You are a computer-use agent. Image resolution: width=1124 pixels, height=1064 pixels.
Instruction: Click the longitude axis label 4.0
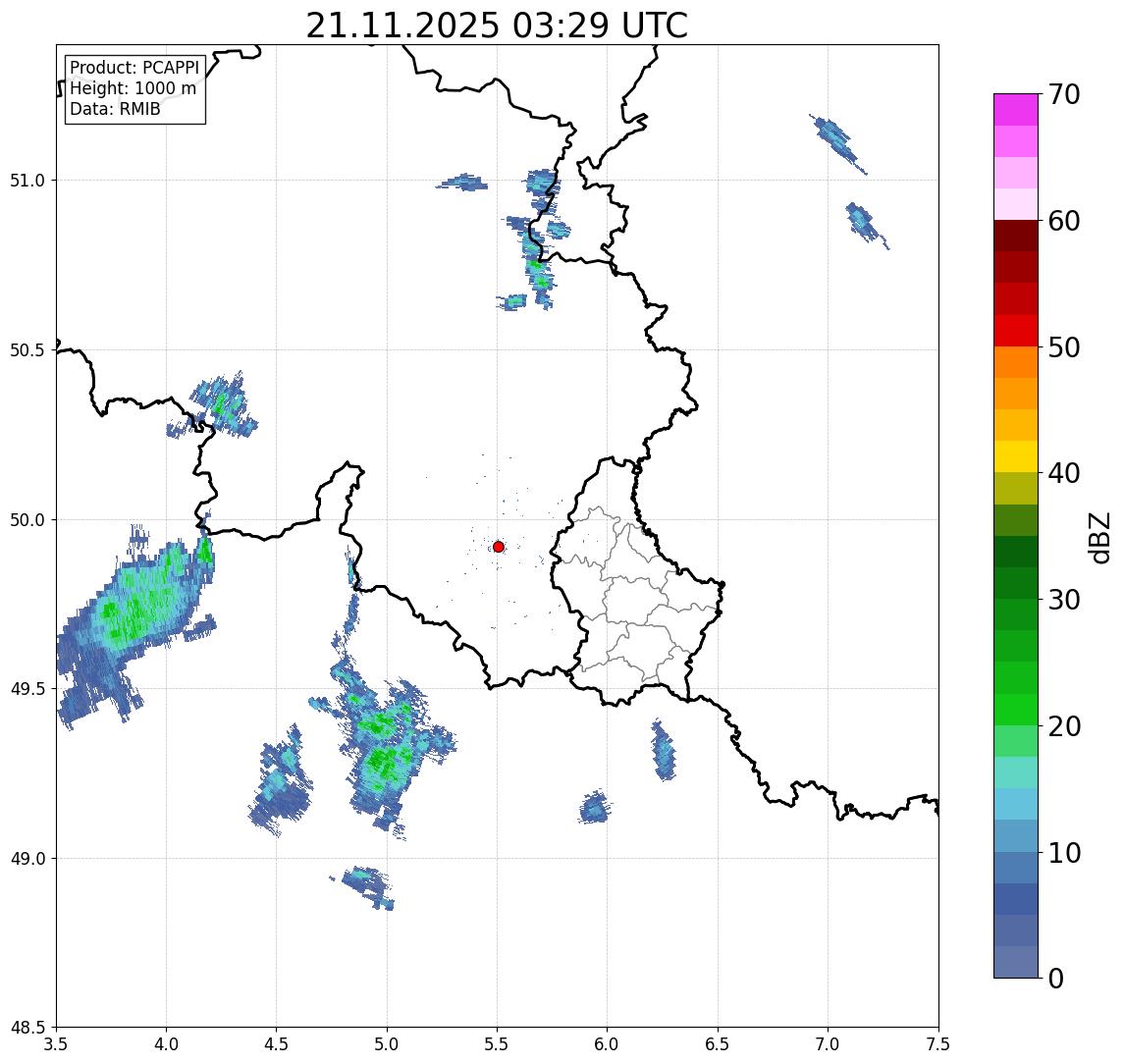166,1044
